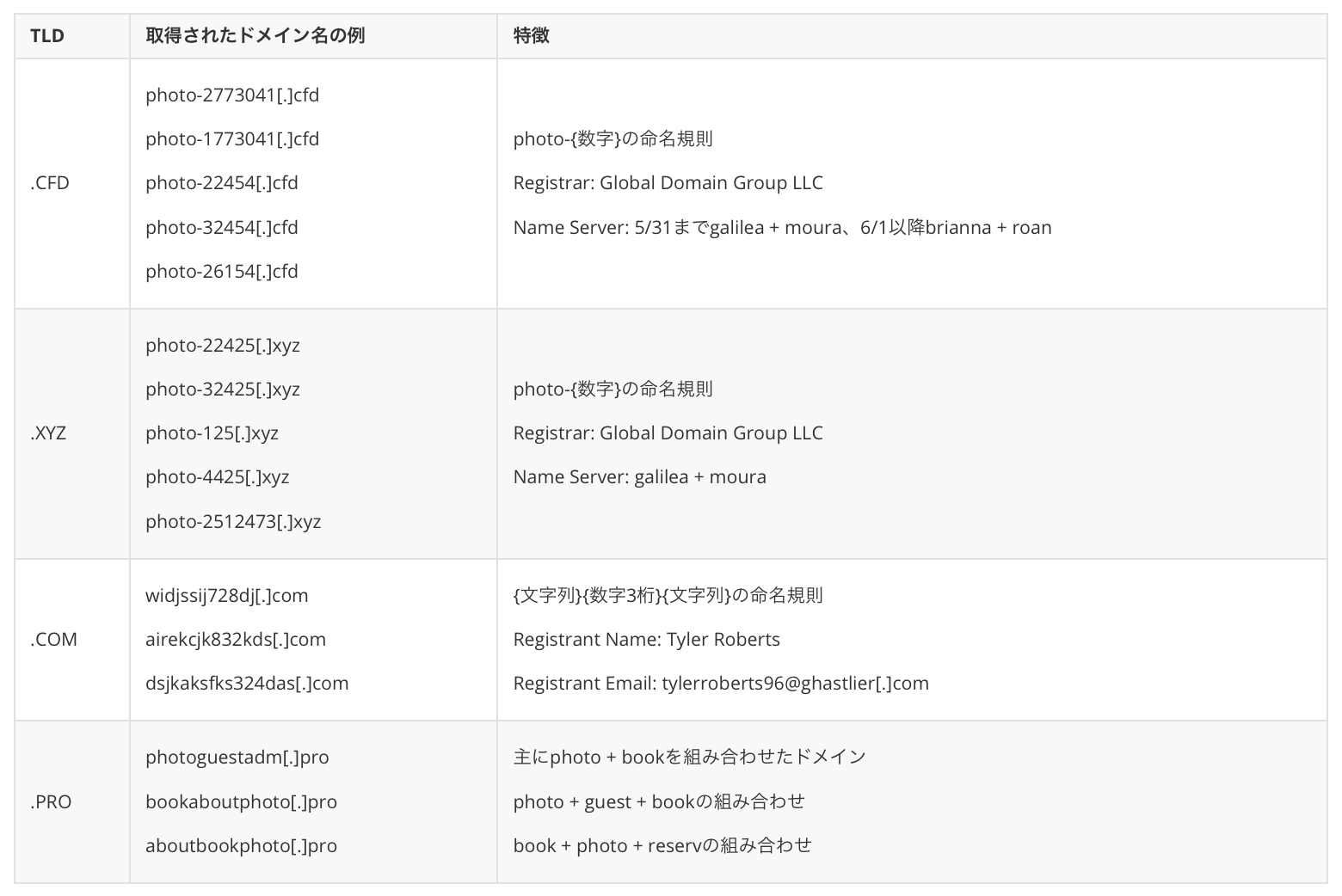Click domain dsjkaksfks324das[.]com
The height and width of the screenshot is (896, 1342).
pyautogui.click(x=247, y=684)
